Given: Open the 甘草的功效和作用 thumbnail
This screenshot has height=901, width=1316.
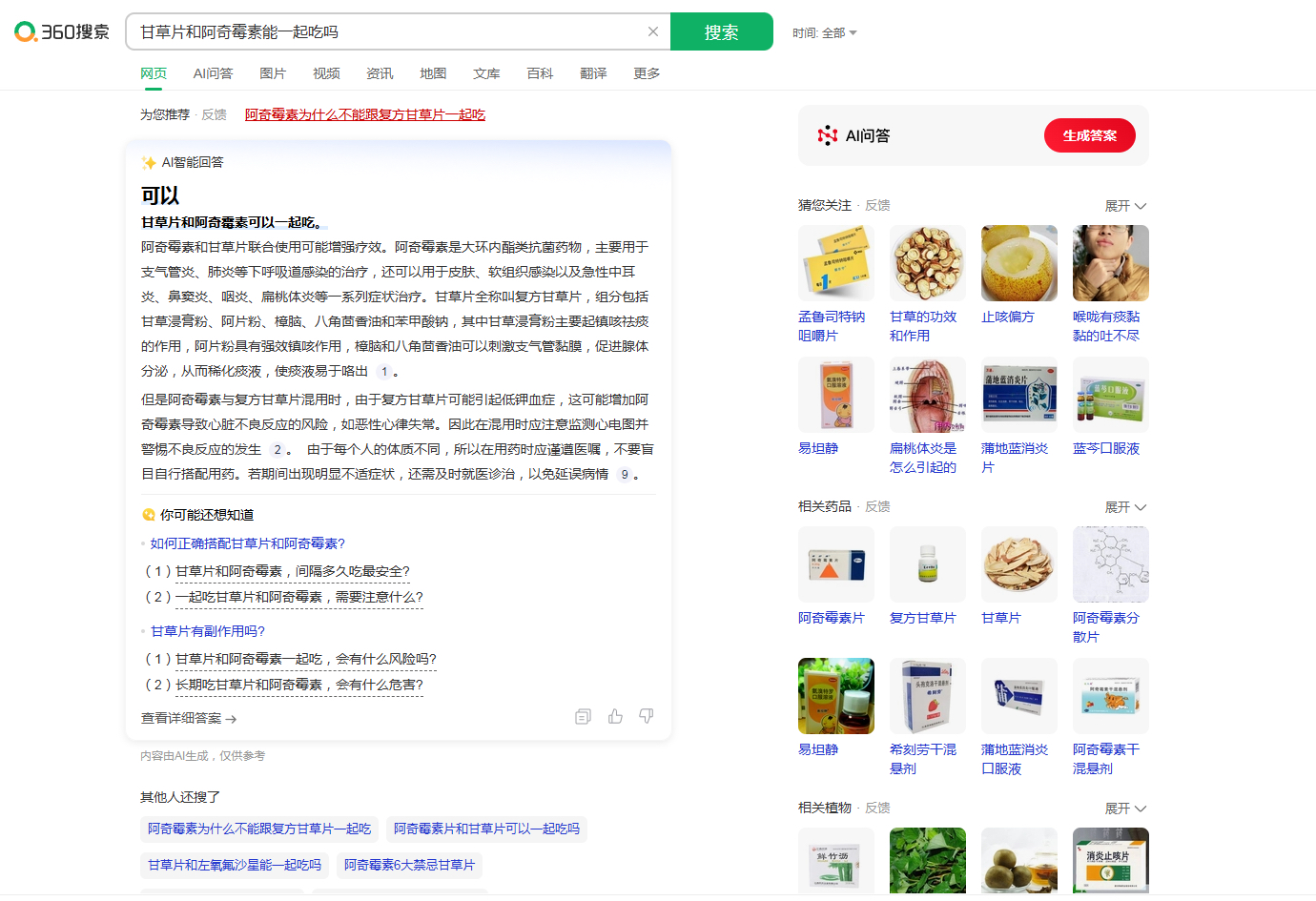Looking at the screenshot, I should (928, 263).
